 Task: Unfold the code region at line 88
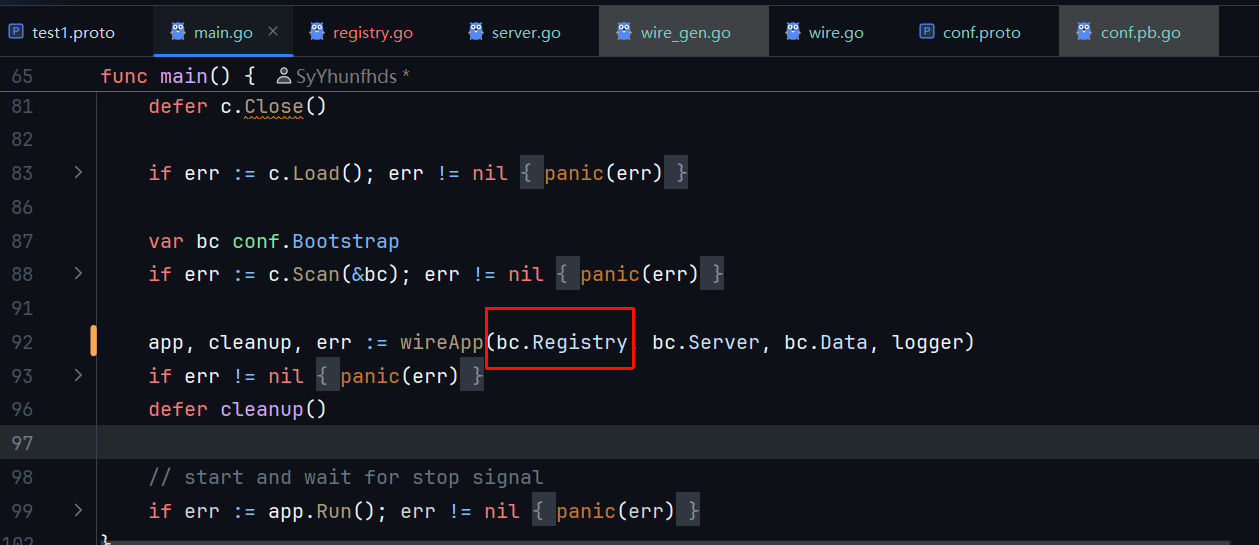click(x=78, y=274)
